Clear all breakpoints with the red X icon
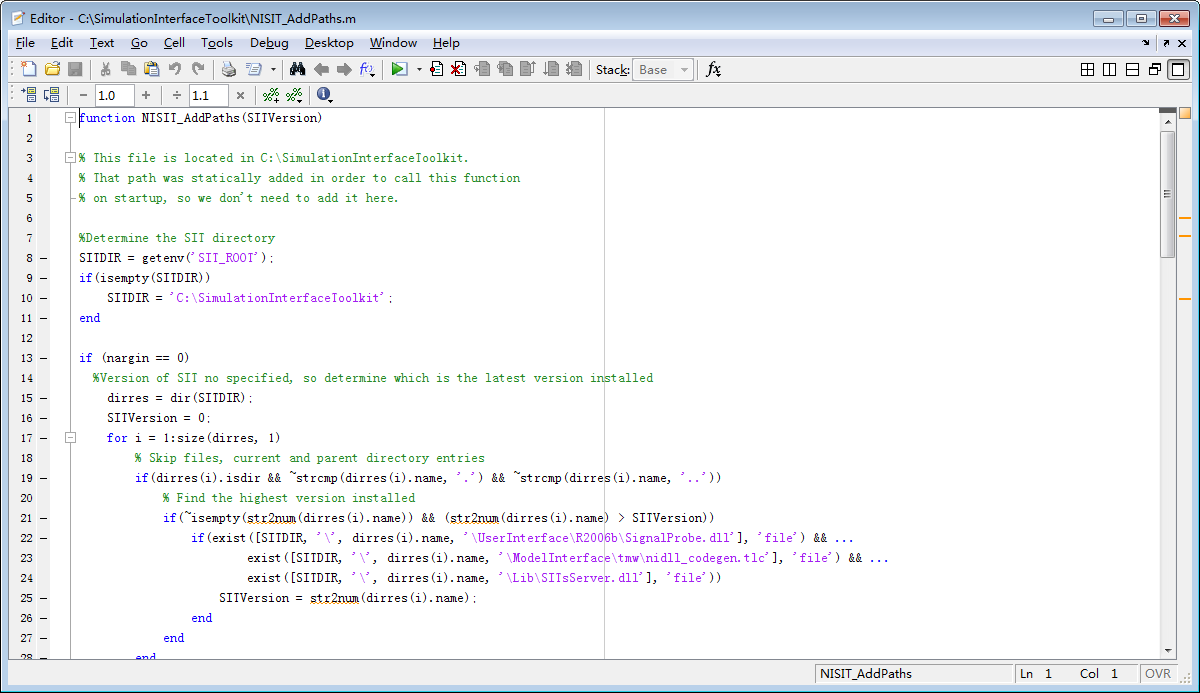 tap(458, 68)
